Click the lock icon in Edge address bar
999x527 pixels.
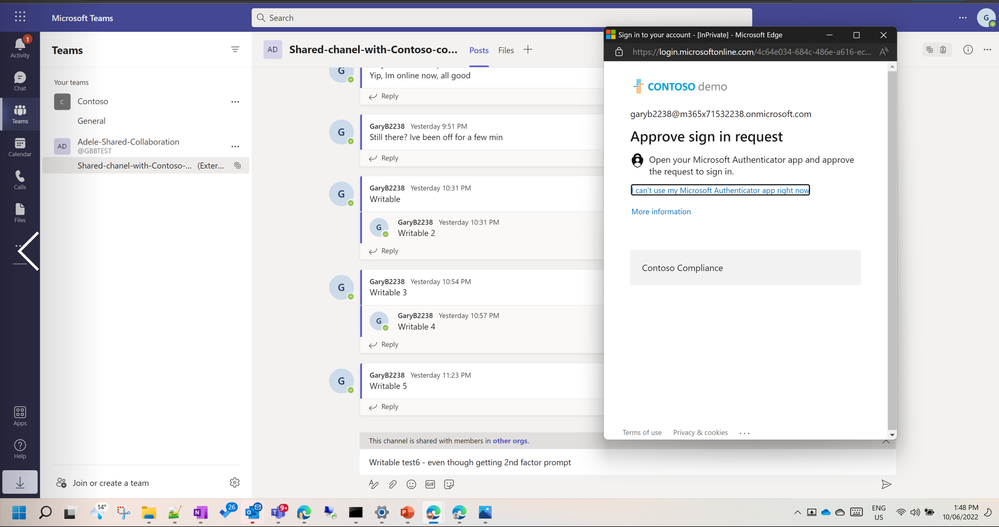coord(619,52)
